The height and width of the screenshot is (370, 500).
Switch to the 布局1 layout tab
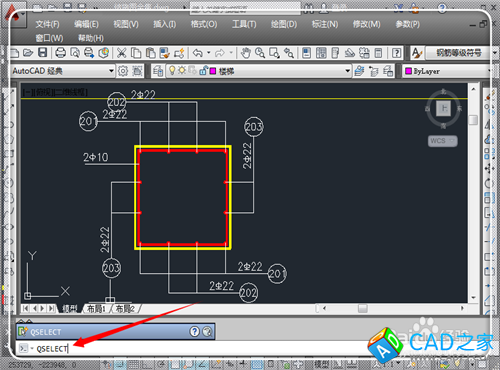click(x=96, y=309)
